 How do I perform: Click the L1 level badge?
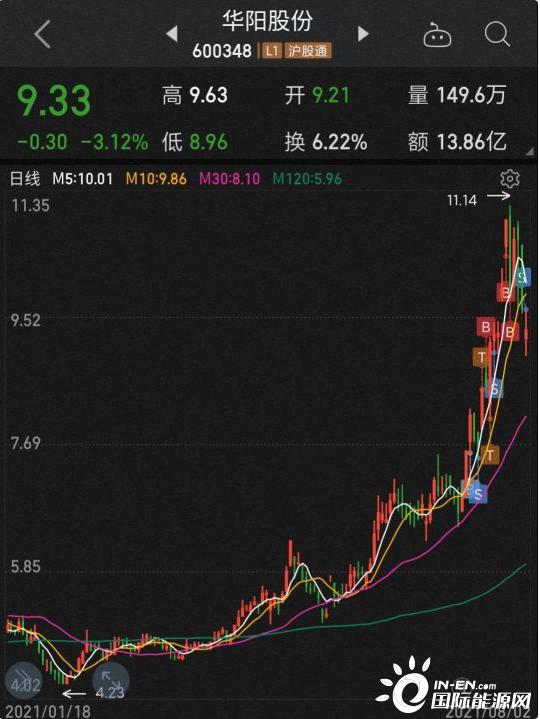272,50
